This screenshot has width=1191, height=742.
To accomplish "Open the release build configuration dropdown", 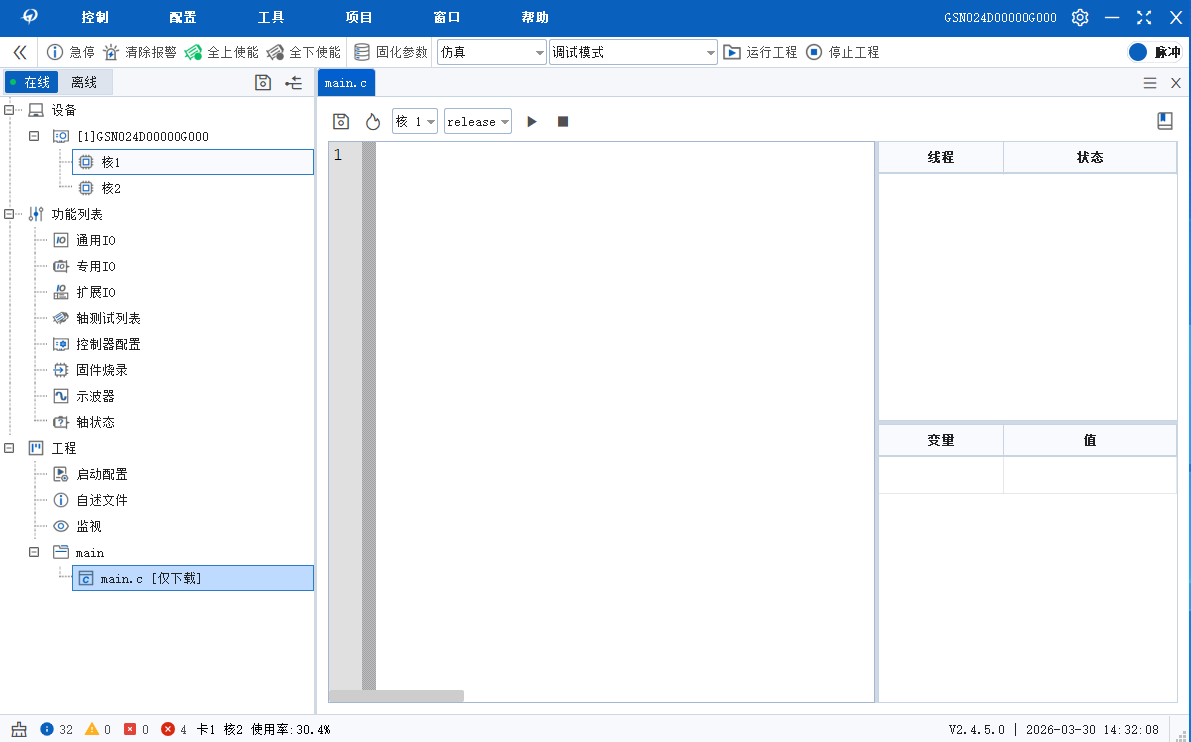I will tap(478, 121).
